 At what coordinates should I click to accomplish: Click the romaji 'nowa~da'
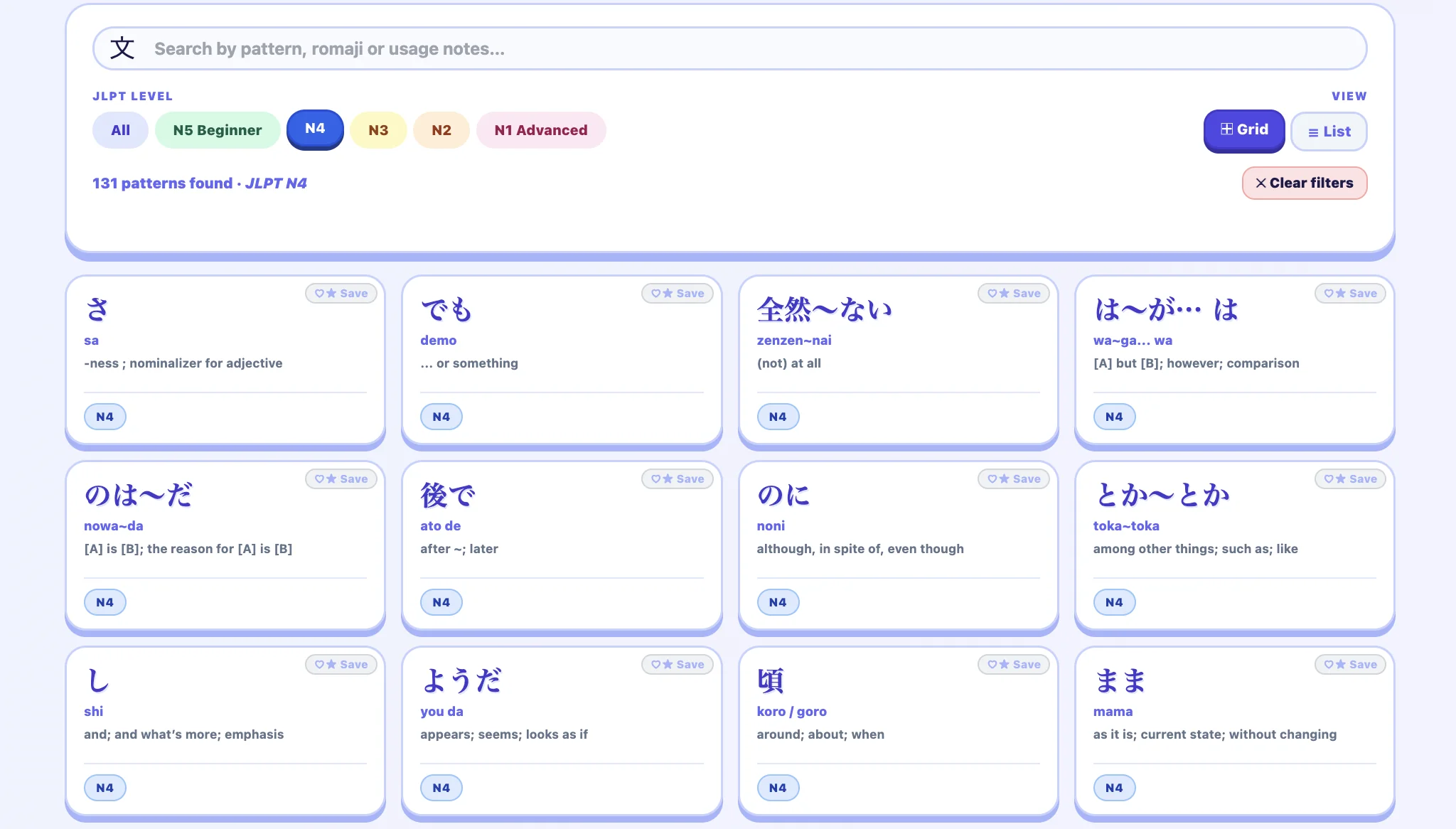click(114, 526)
